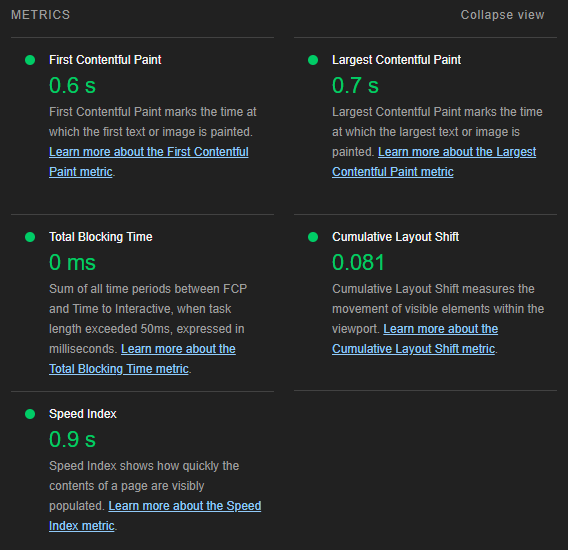
Task: Click the green dot beside First Contentful Paint
Action: pos(30,60)
